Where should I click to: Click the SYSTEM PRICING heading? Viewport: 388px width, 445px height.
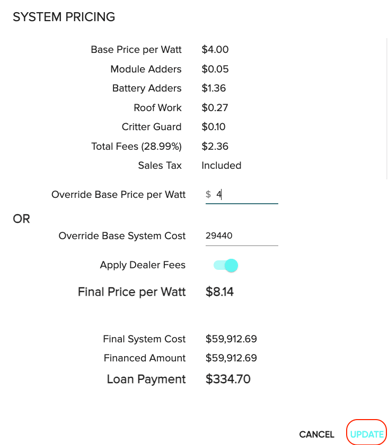(x=64, y=17)
